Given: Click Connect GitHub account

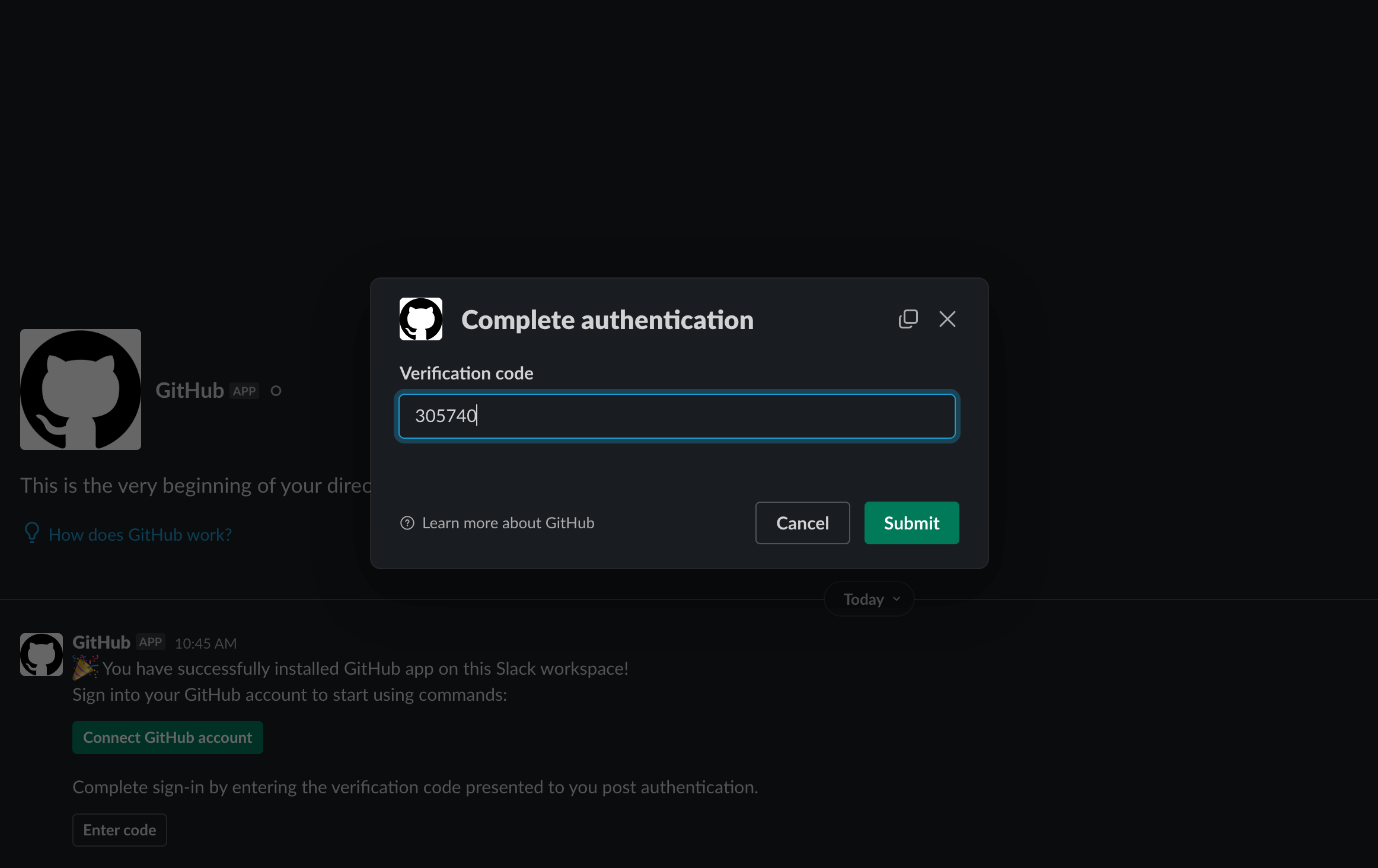Looking at the screenshot, I should (x=167, y=737).
